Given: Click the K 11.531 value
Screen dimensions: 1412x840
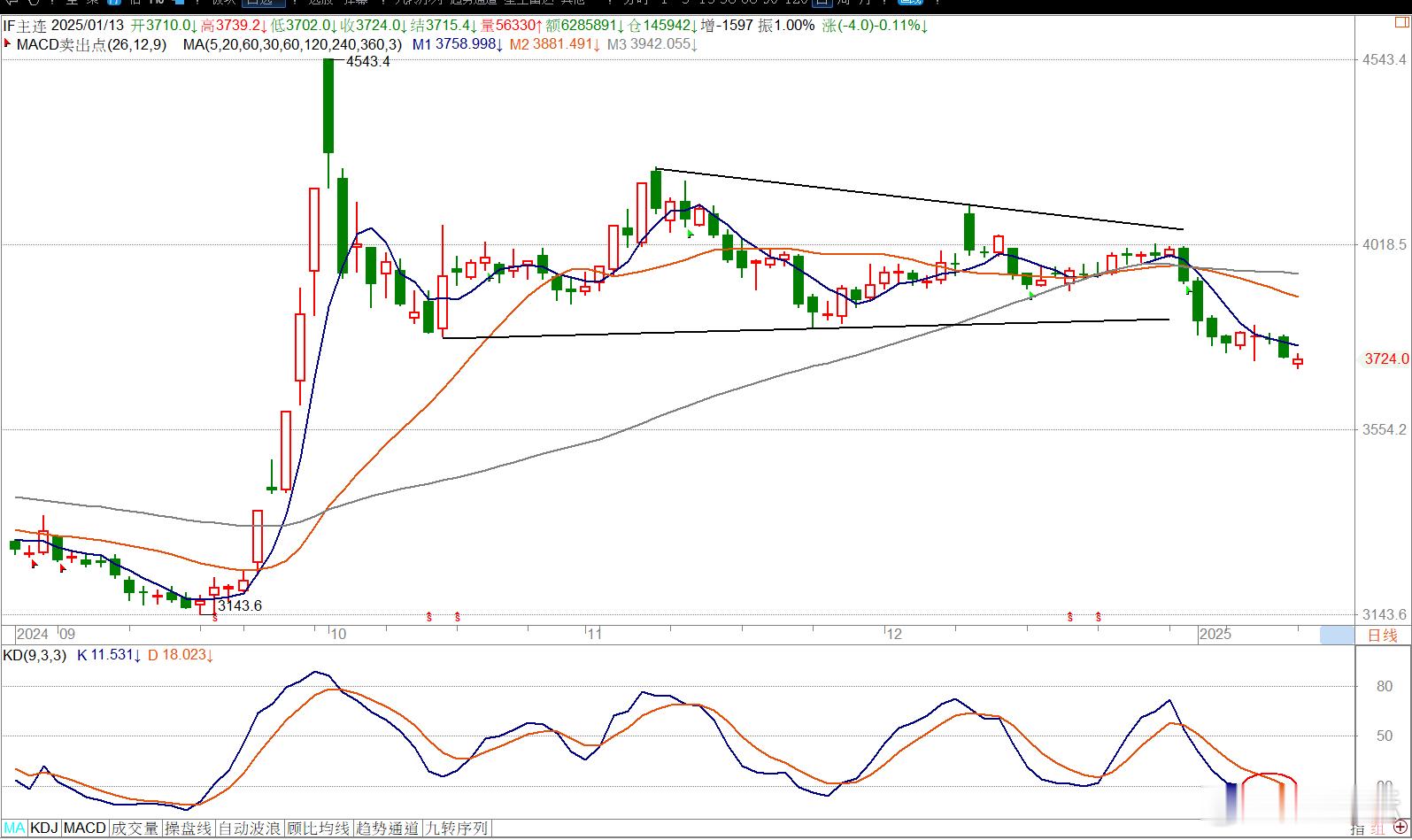Looking at the screenshot, I should pos(108,655).
